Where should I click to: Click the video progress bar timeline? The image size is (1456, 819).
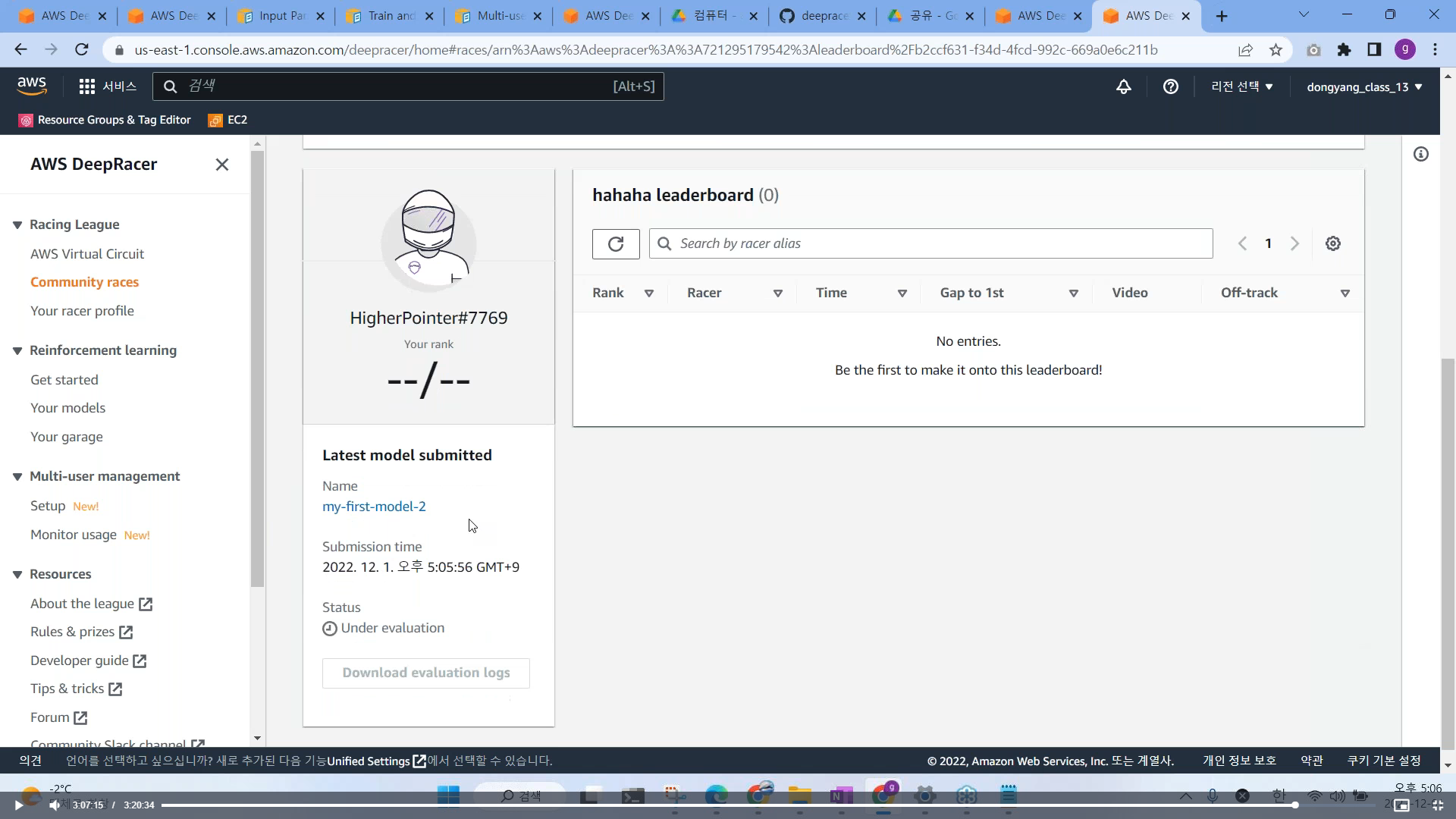coord(728,805)
